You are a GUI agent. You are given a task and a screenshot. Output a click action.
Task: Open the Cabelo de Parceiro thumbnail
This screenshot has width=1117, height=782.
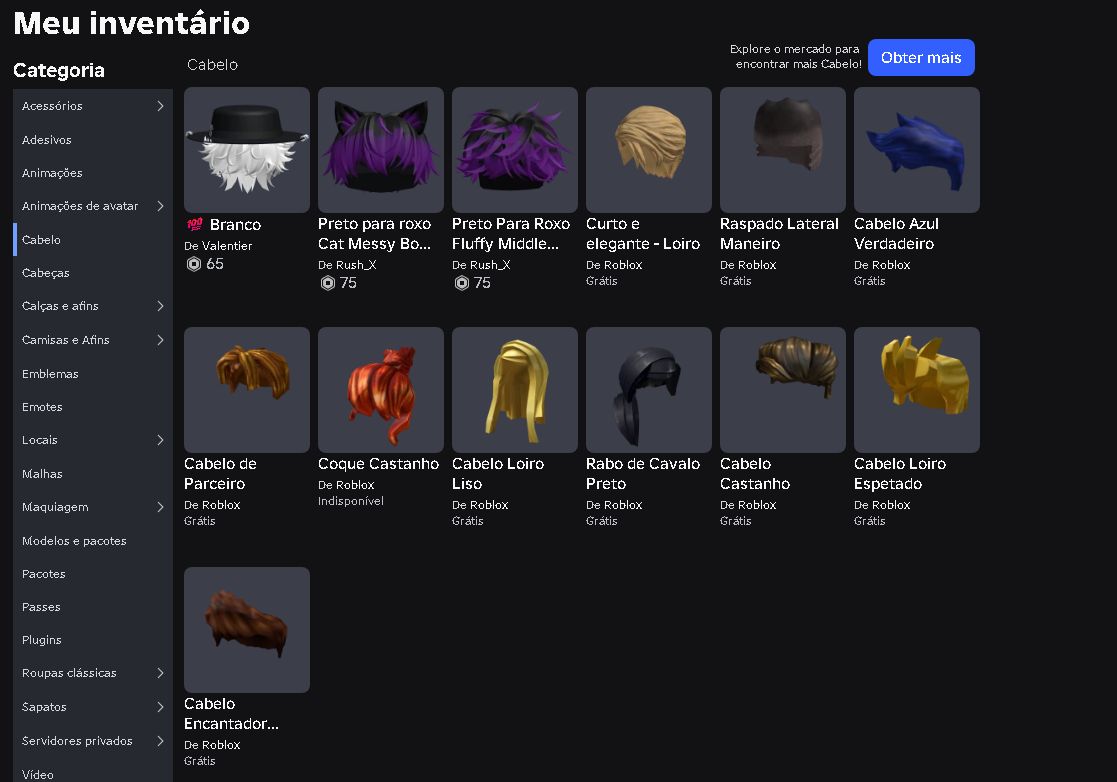[246, 390]
